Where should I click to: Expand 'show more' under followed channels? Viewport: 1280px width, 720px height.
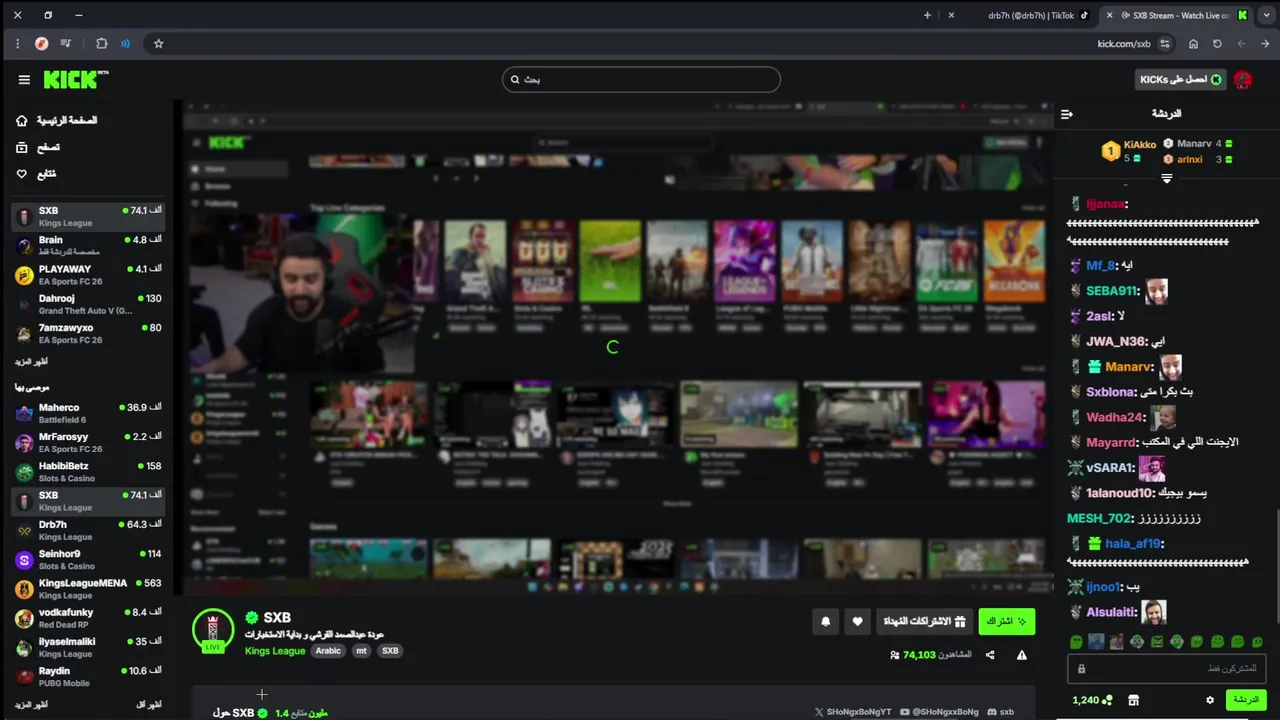pos(31,361)
